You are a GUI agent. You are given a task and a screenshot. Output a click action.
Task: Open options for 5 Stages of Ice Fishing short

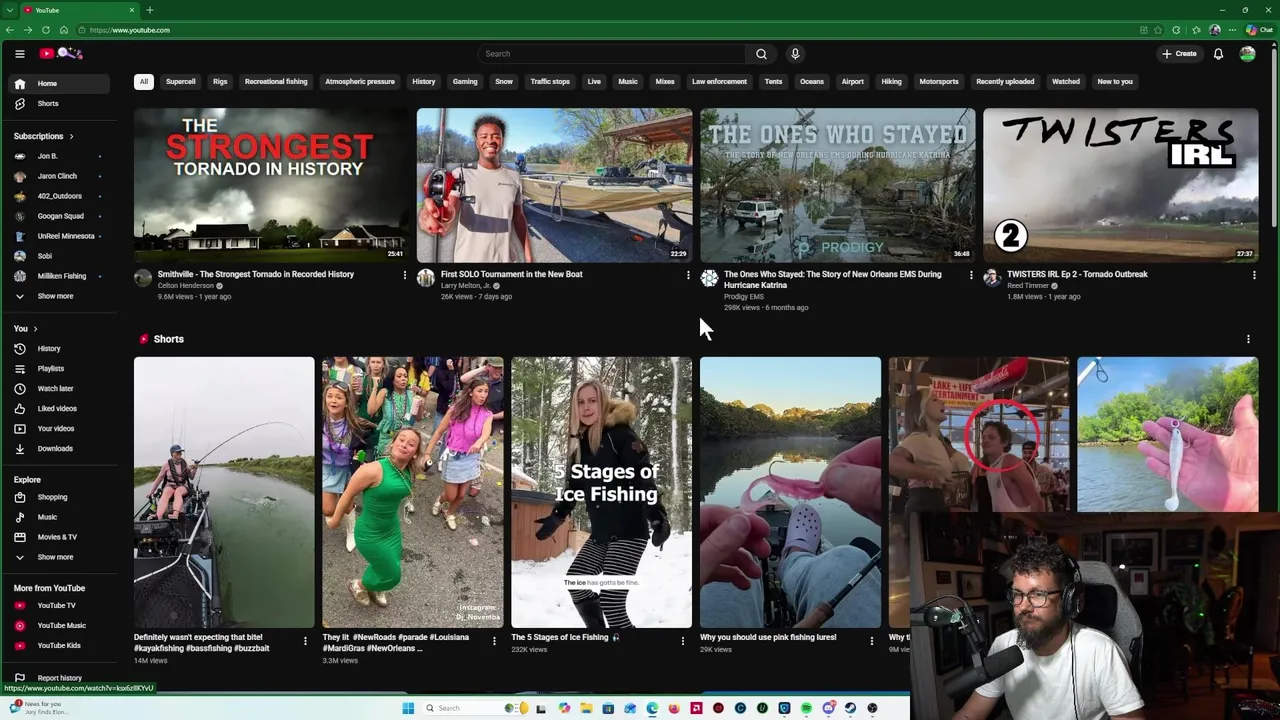(x=683, y=641)
